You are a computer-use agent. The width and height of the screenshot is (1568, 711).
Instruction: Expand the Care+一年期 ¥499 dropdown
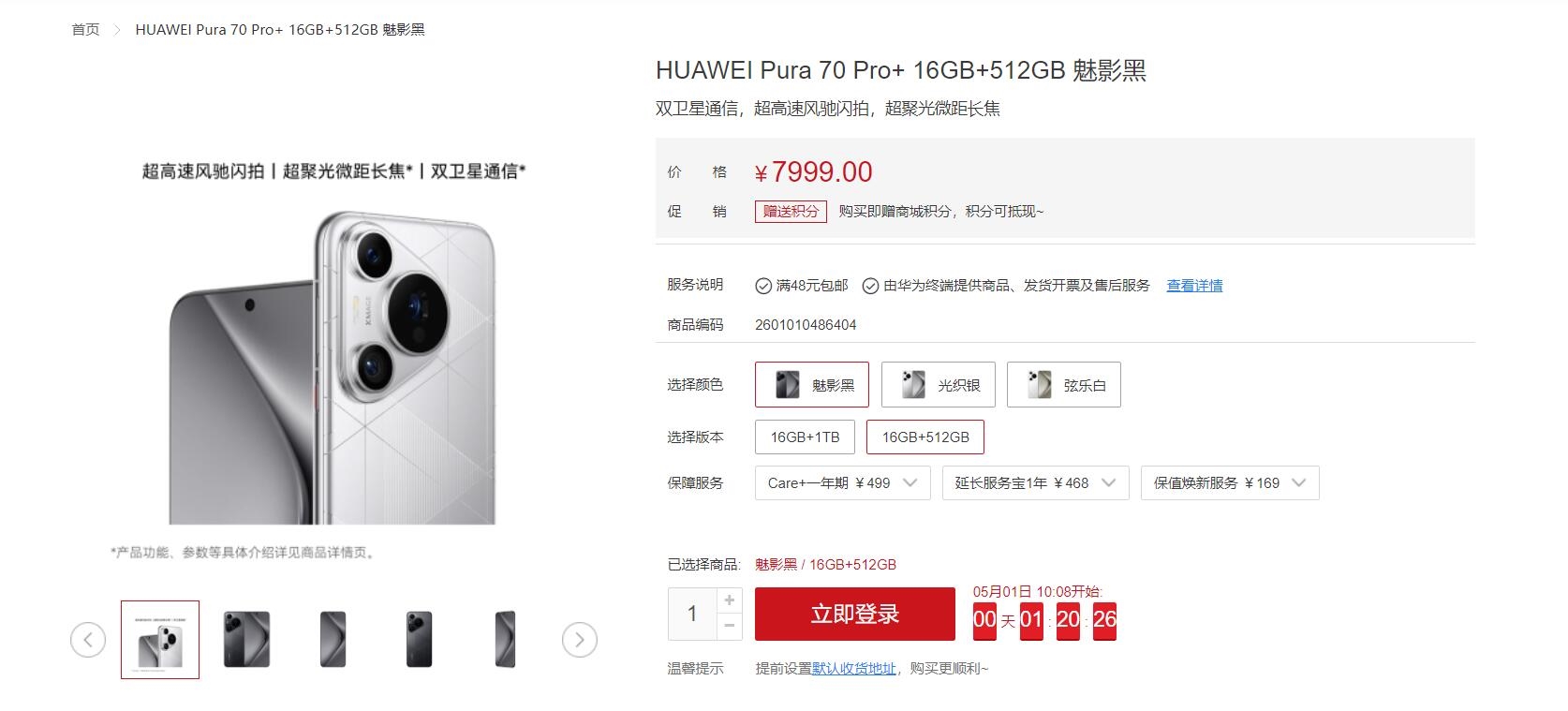(x=843, y=483)
